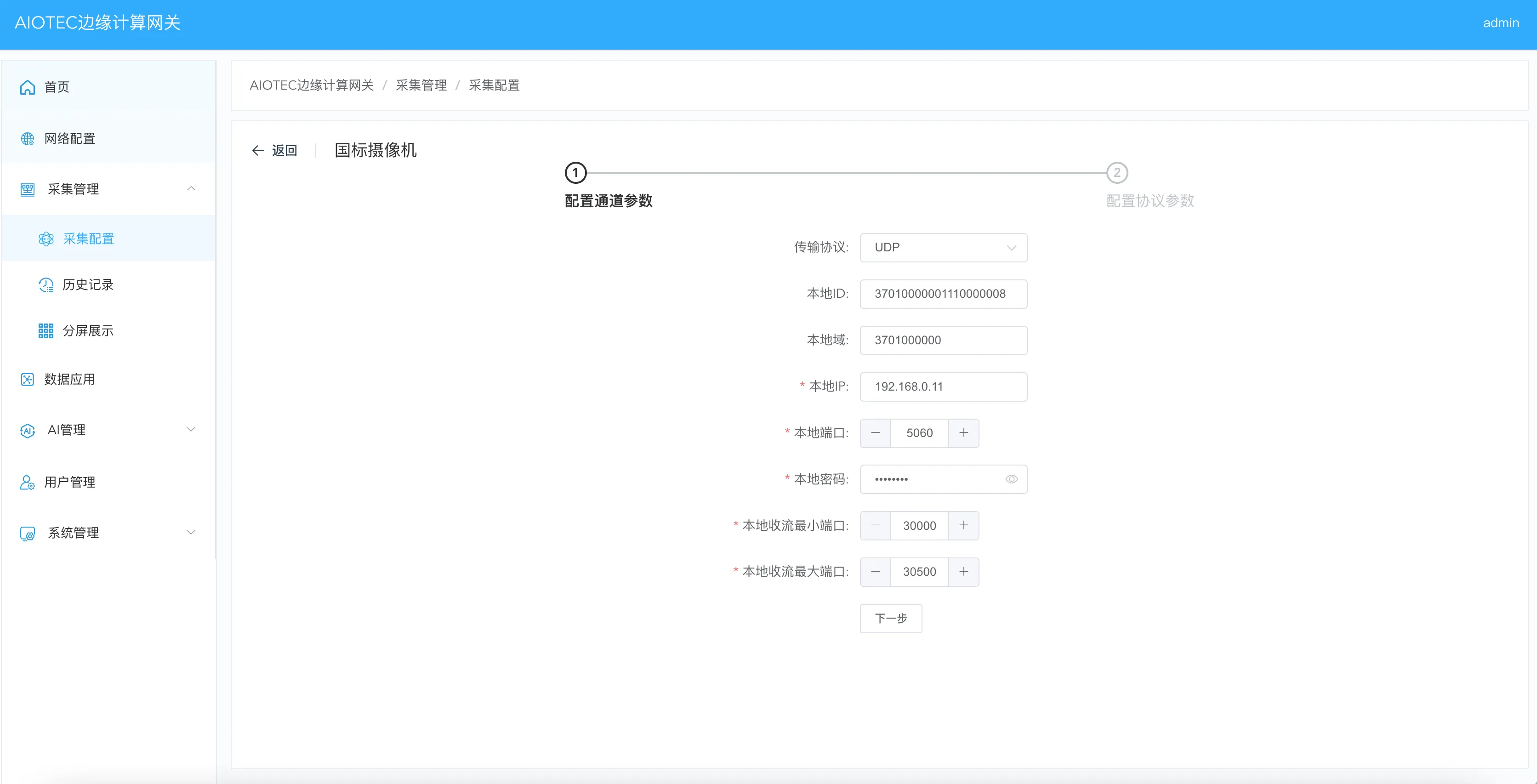Click 采集管理 in the breadcrumb

(421, 85)
